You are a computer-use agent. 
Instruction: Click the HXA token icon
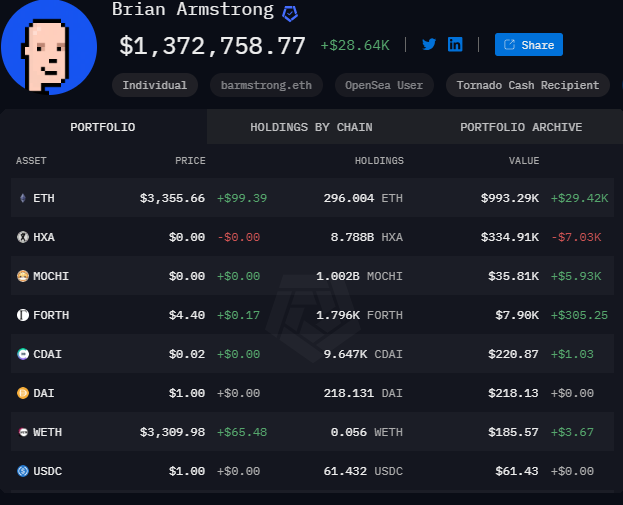[x=23, y=237]
